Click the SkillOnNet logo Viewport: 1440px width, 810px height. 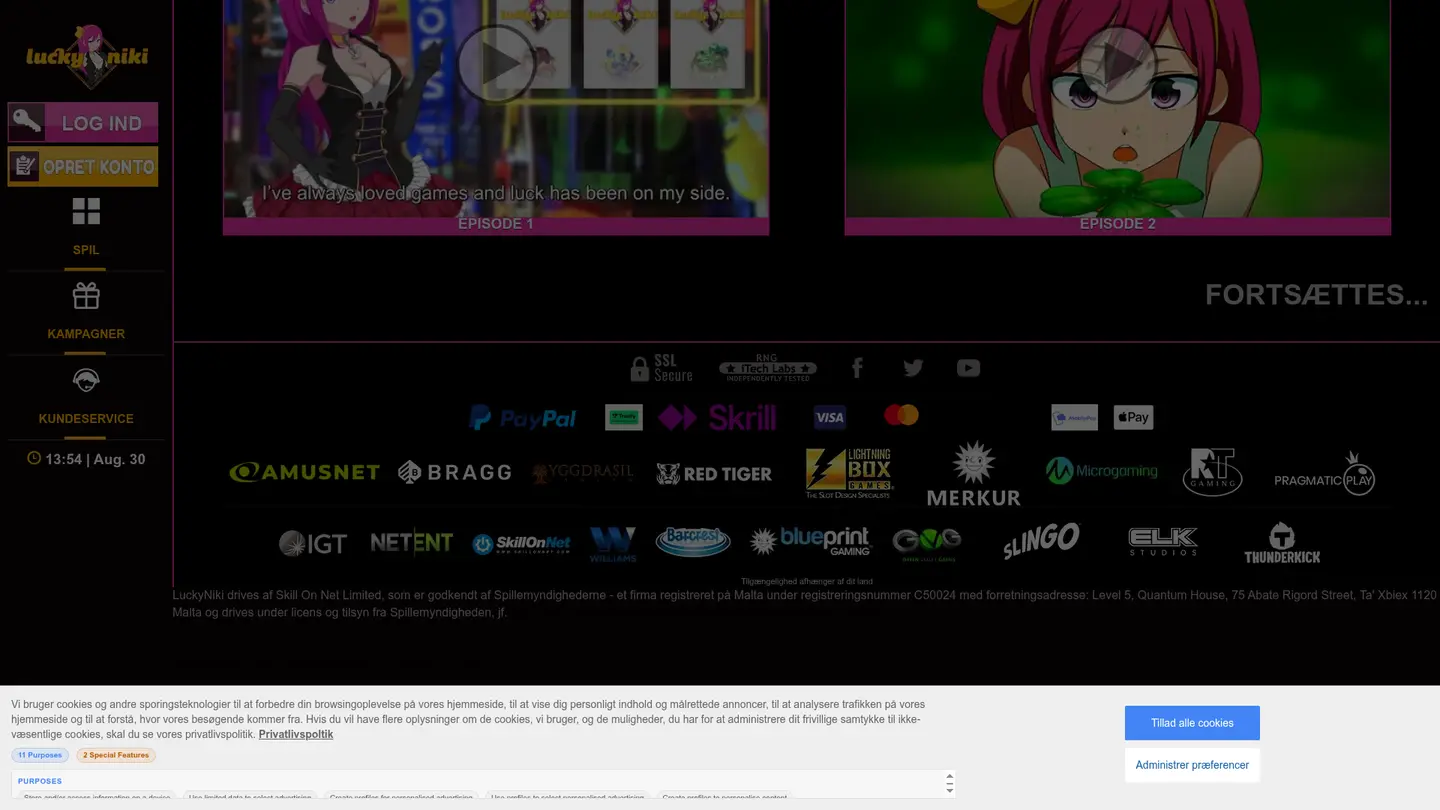click(521, 544)
